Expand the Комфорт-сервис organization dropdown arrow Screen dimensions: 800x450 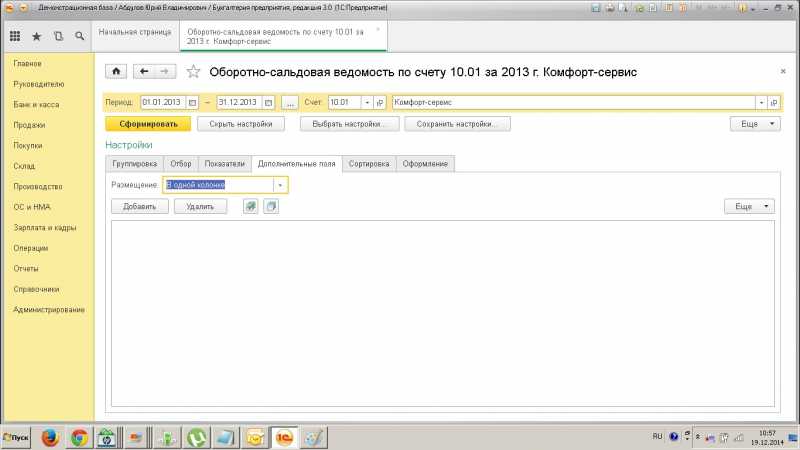(x=761, y=103)
